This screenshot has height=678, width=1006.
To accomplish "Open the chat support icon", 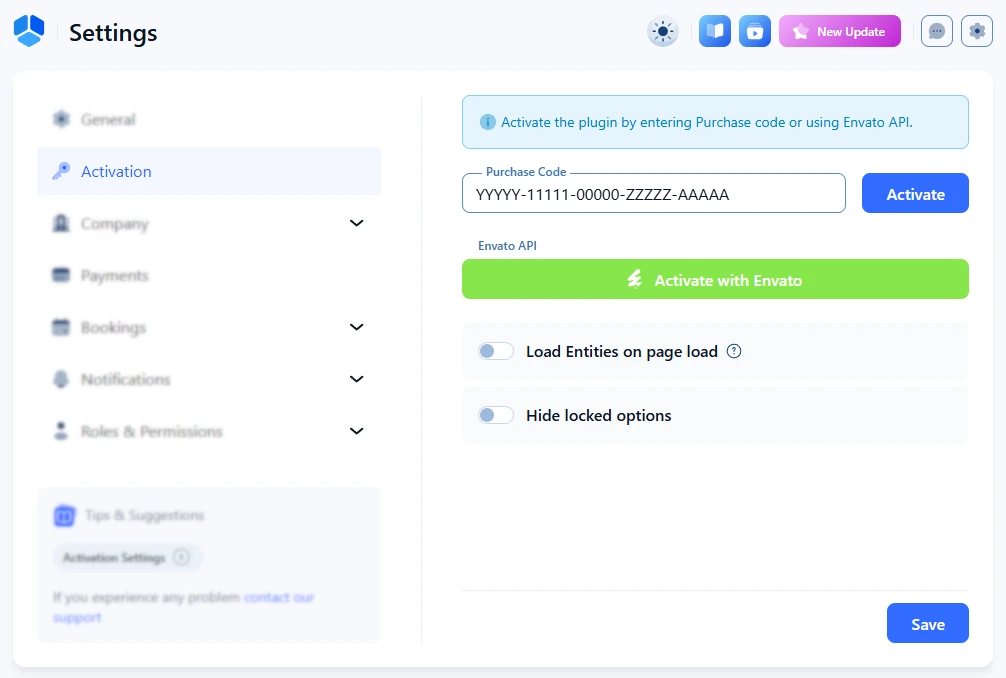I will tap(937, 32).
